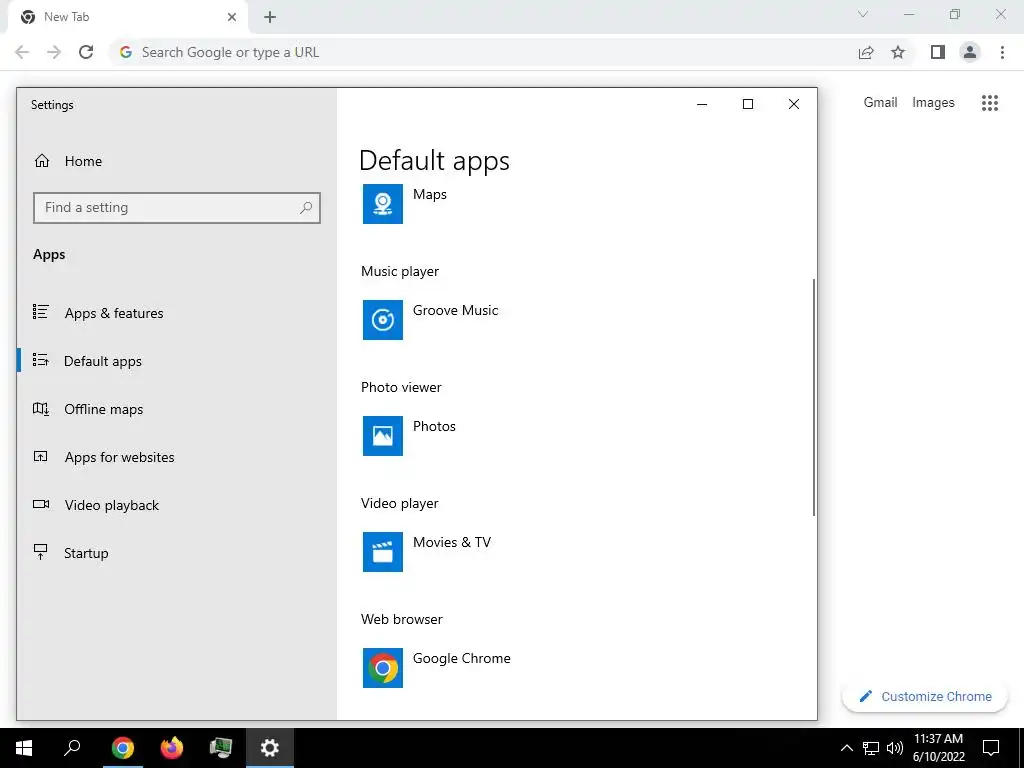Click Chrome taskbar icon

123,748
